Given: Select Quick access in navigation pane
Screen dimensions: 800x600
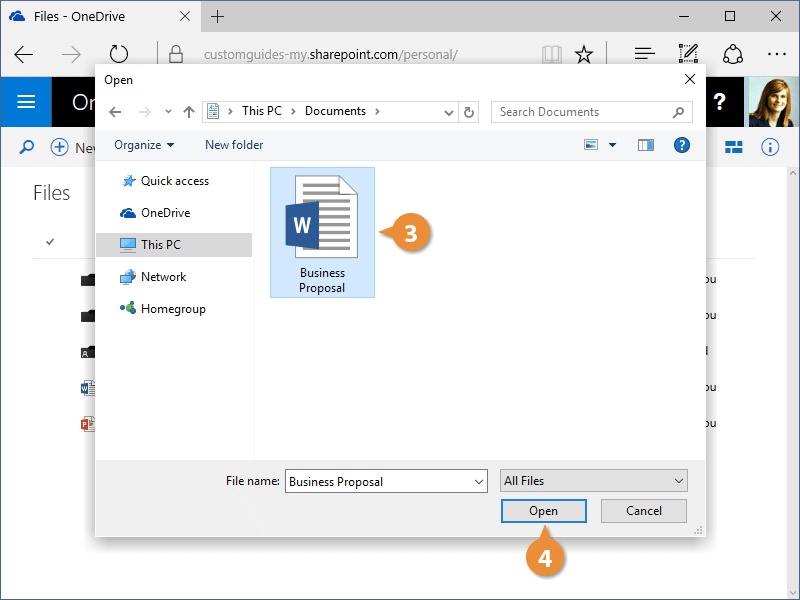Looking at the screenshot, I should coord(174,181).
